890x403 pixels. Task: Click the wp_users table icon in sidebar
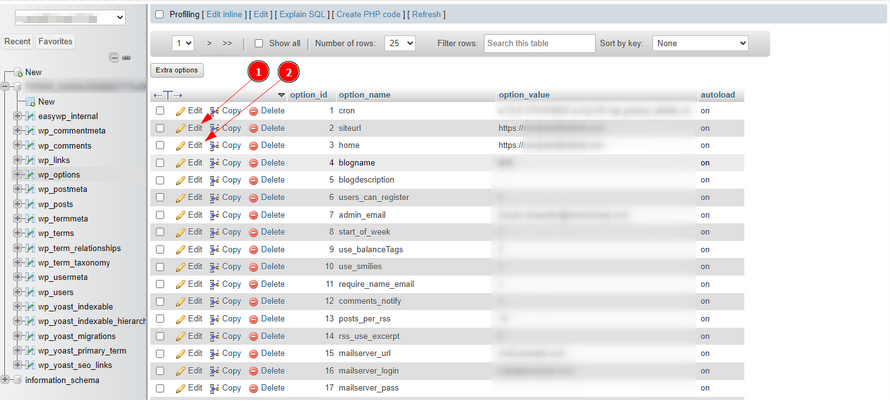(29, 292)
